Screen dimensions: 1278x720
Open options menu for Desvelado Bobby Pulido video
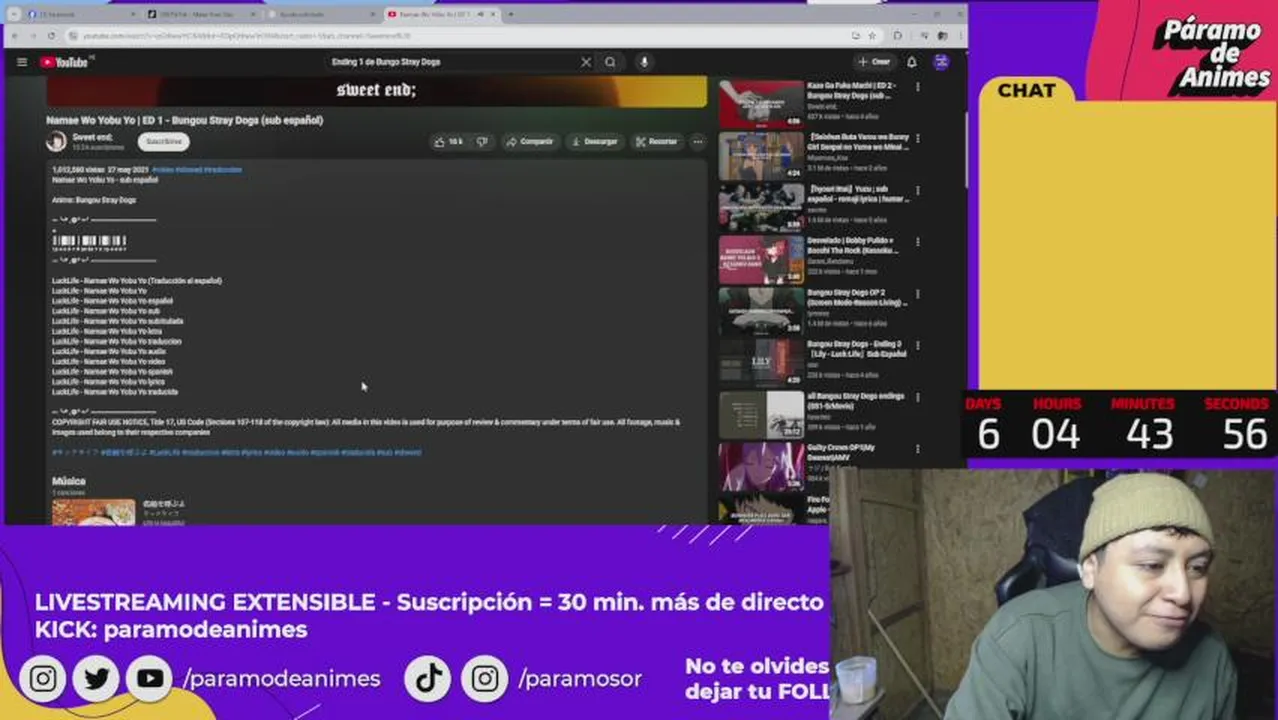pyautogui.click(x=918, y=242)
